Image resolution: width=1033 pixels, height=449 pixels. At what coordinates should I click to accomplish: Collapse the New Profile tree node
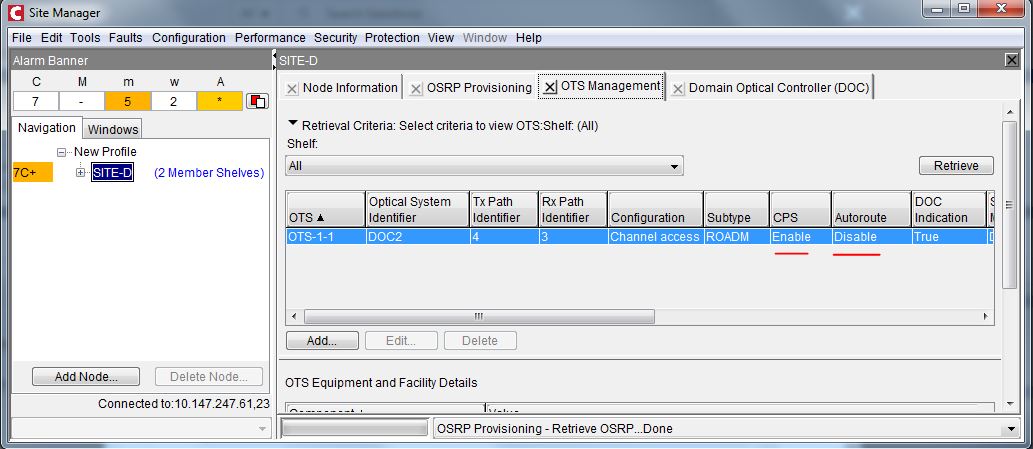point(61,152)
